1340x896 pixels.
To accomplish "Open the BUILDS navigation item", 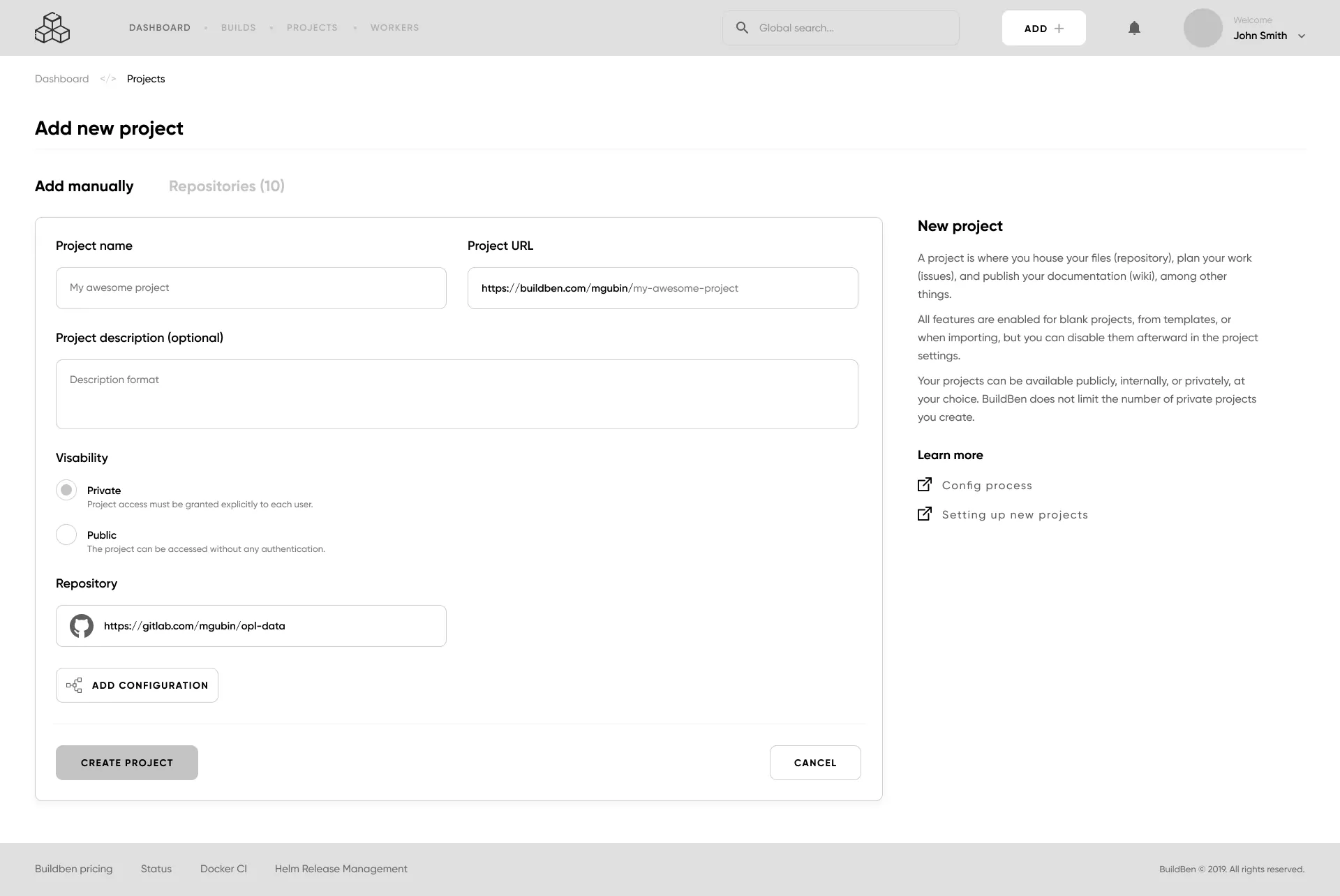I will click(x=238, y=27).
